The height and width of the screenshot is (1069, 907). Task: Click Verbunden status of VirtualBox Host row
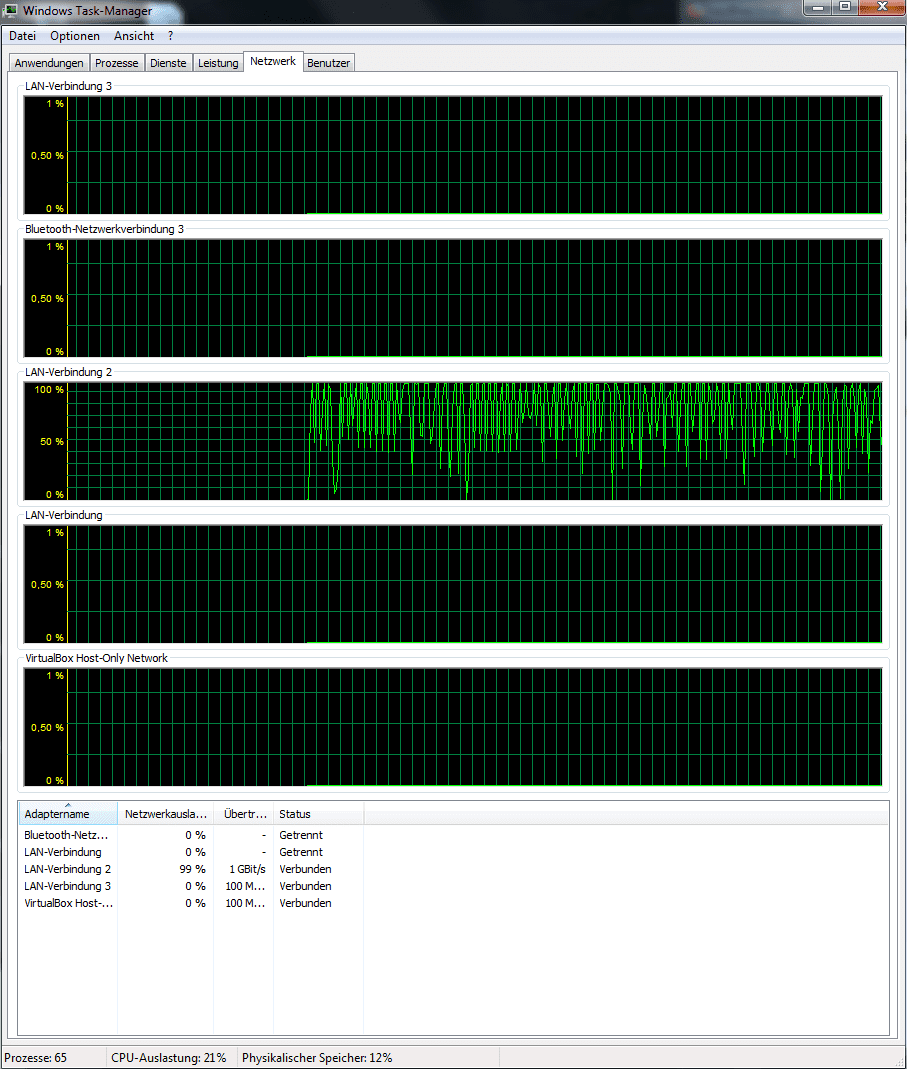point(305,903)
